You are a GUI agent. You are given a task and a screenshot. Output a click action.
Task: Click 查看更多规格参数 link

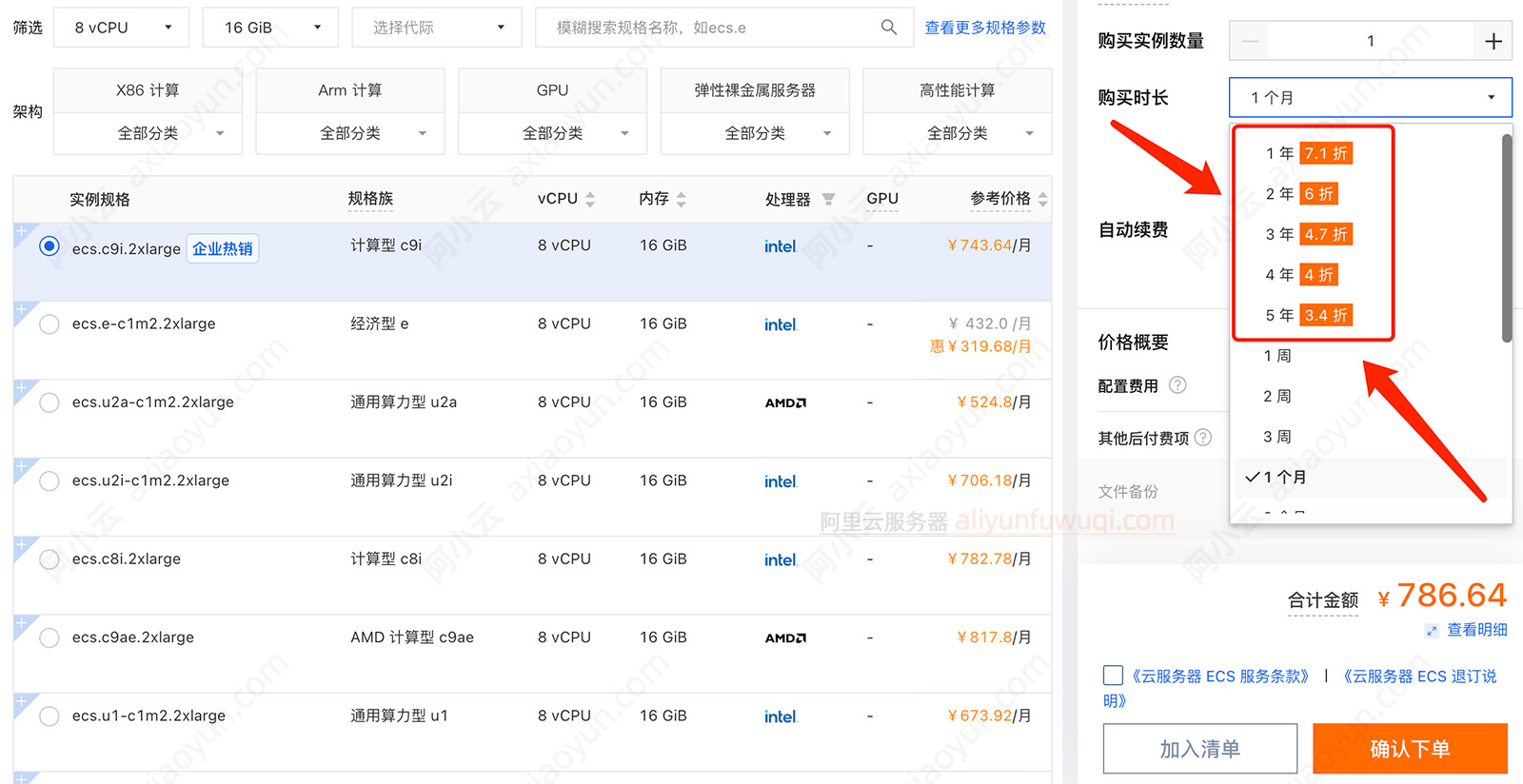pos(985,28)
